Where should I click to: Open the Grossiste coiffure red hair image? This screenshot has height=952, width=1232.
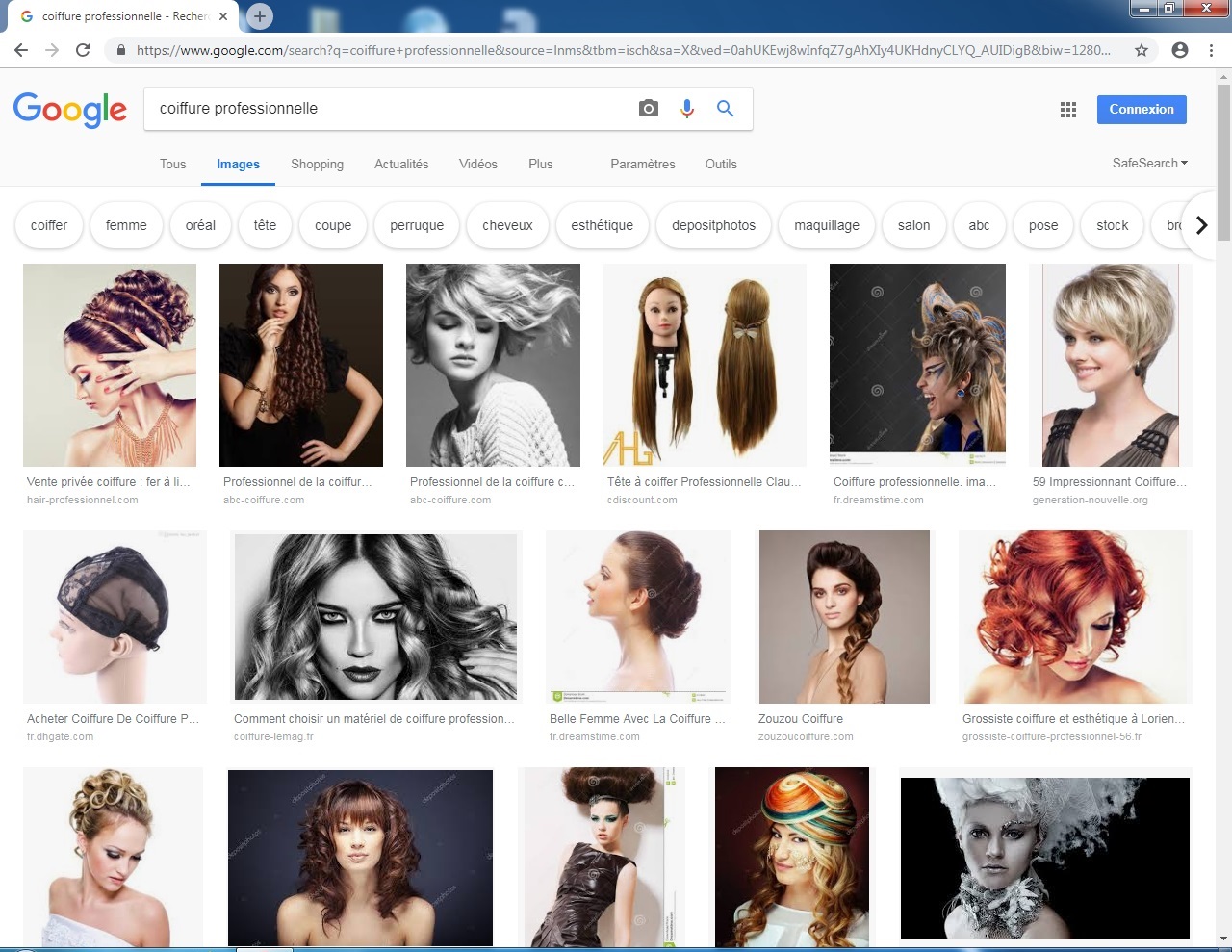click(1075, 617)
